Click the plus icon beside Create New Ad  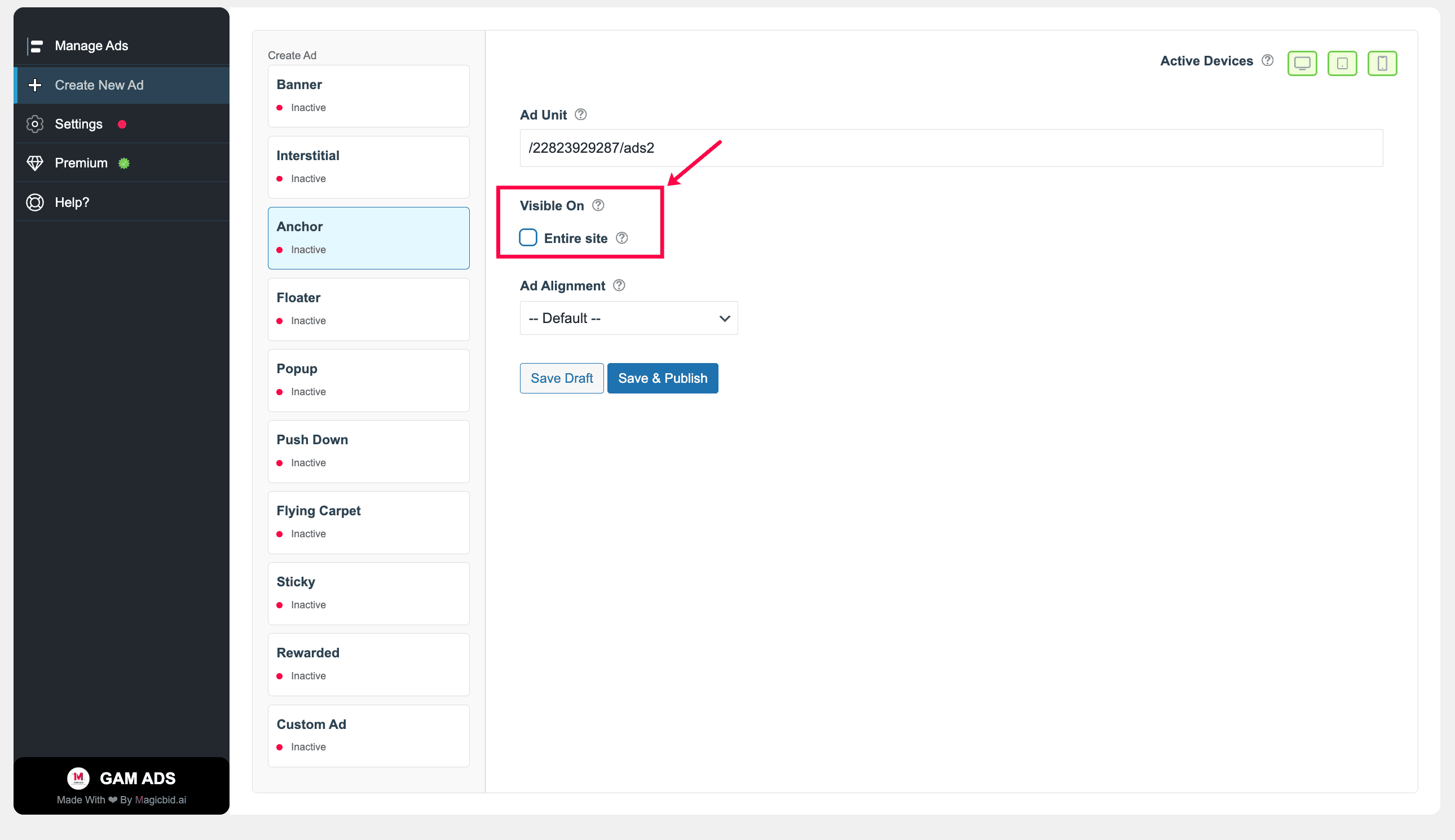point(35,85)
